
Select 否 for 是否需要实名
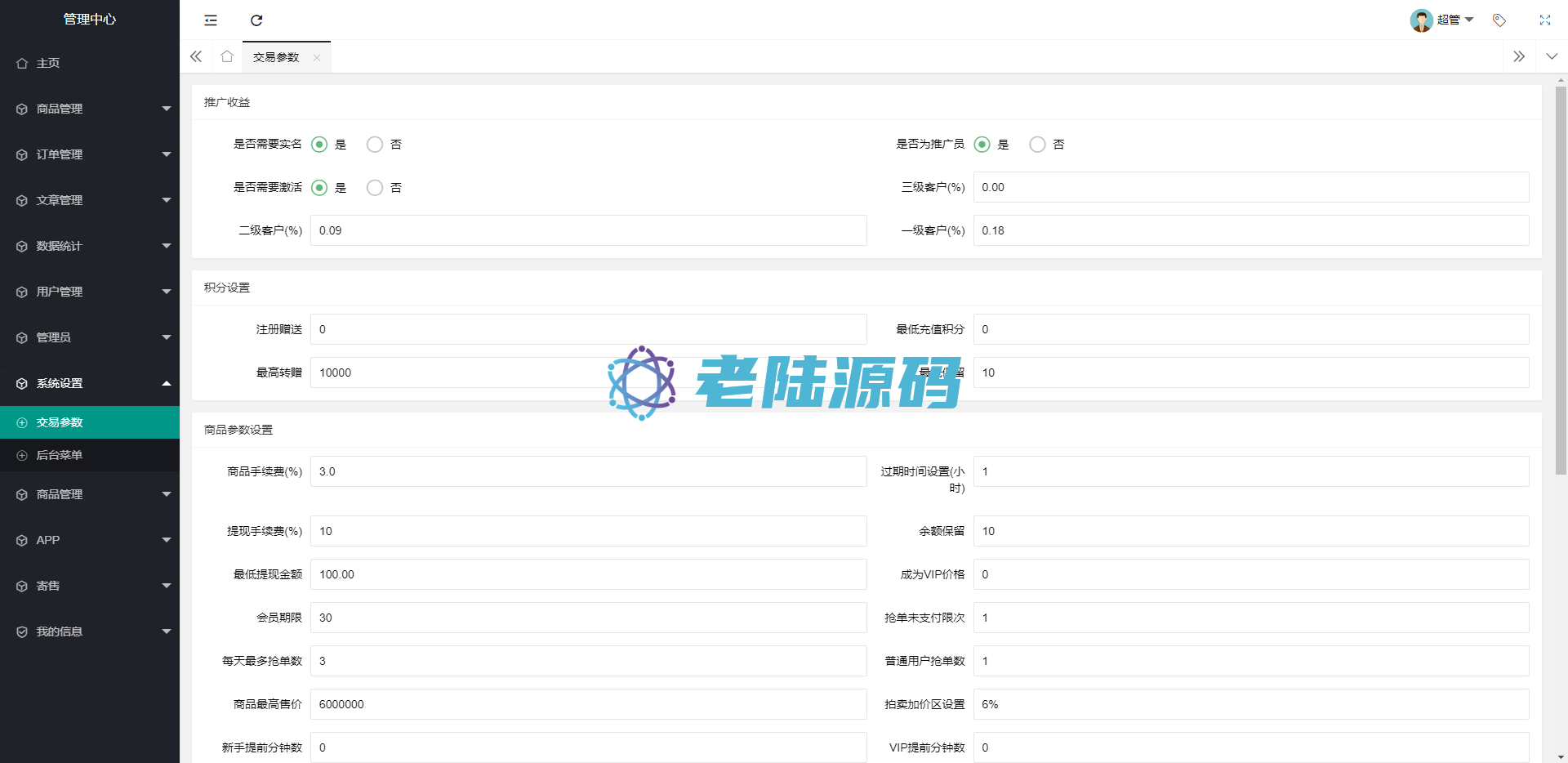375,145
